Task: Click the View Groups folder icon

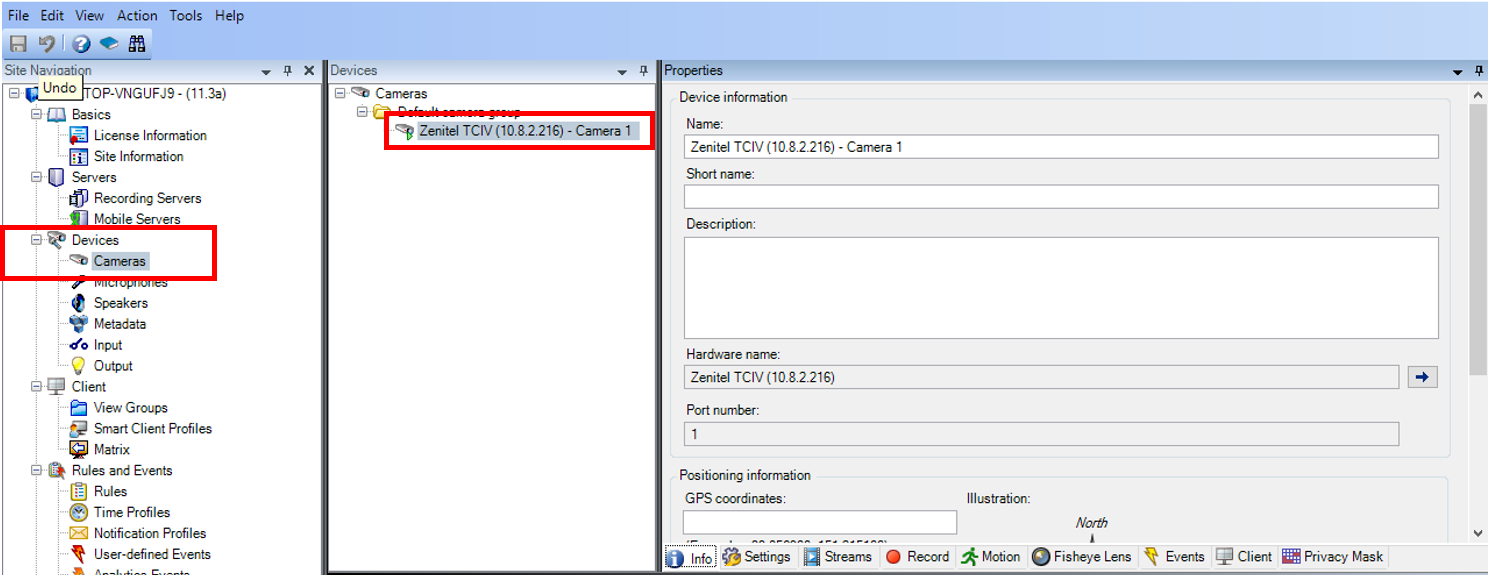Action: tap(78, 408)
